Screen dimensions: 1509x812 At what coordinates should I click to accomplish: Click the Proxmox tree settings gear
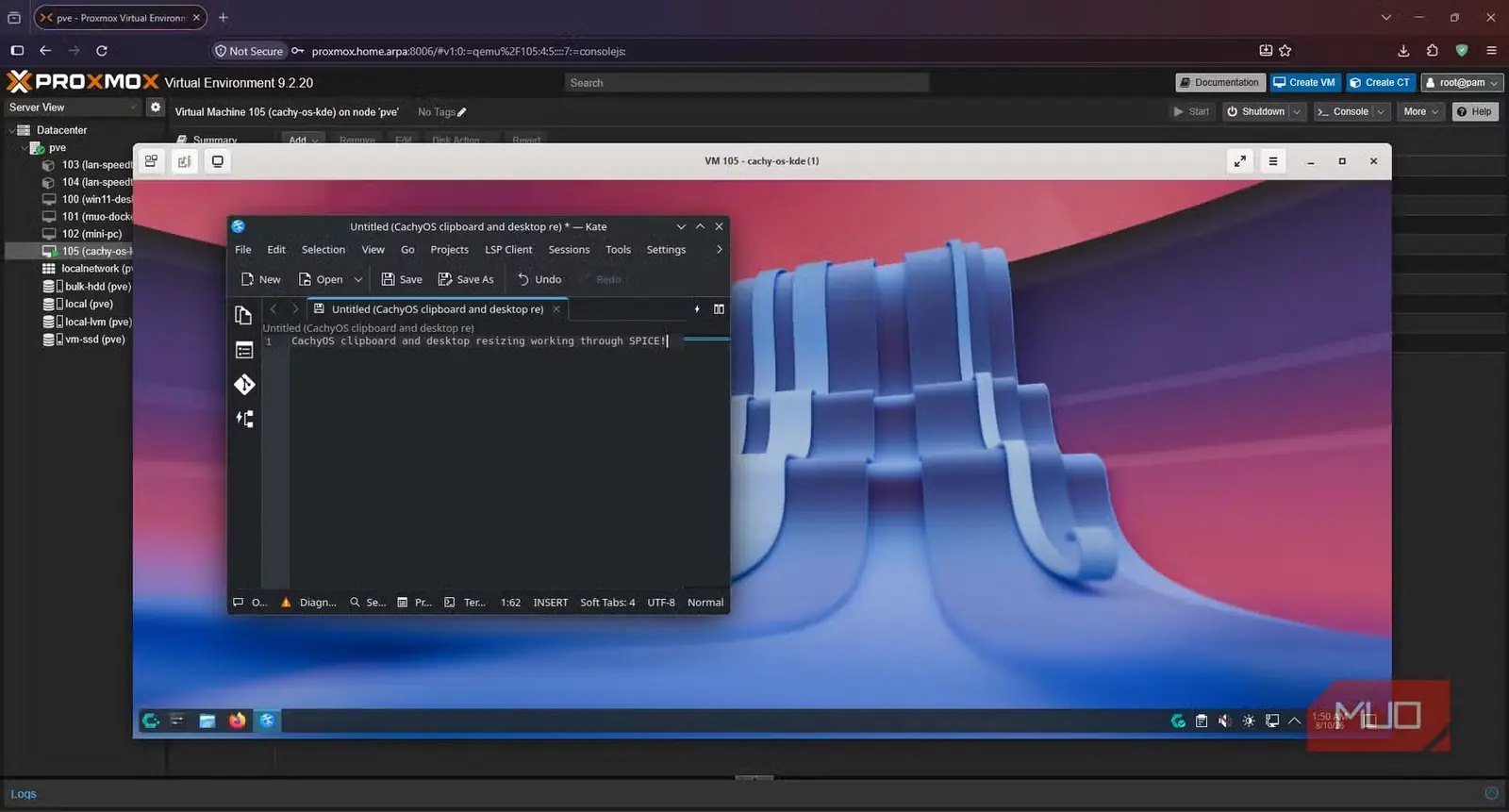point(156,108)
